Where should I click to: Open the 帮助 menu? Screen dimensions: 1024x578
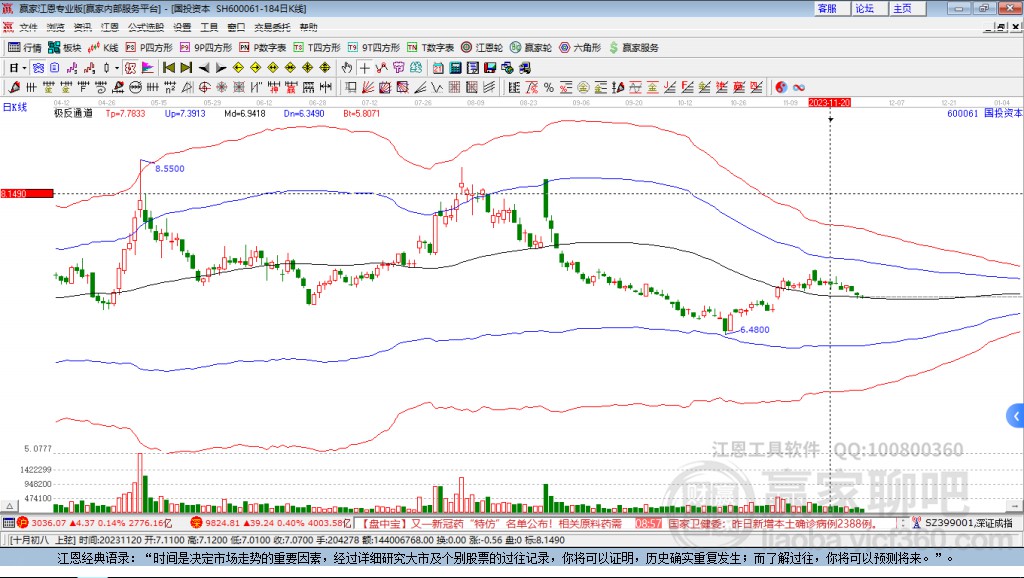[308, 27]
